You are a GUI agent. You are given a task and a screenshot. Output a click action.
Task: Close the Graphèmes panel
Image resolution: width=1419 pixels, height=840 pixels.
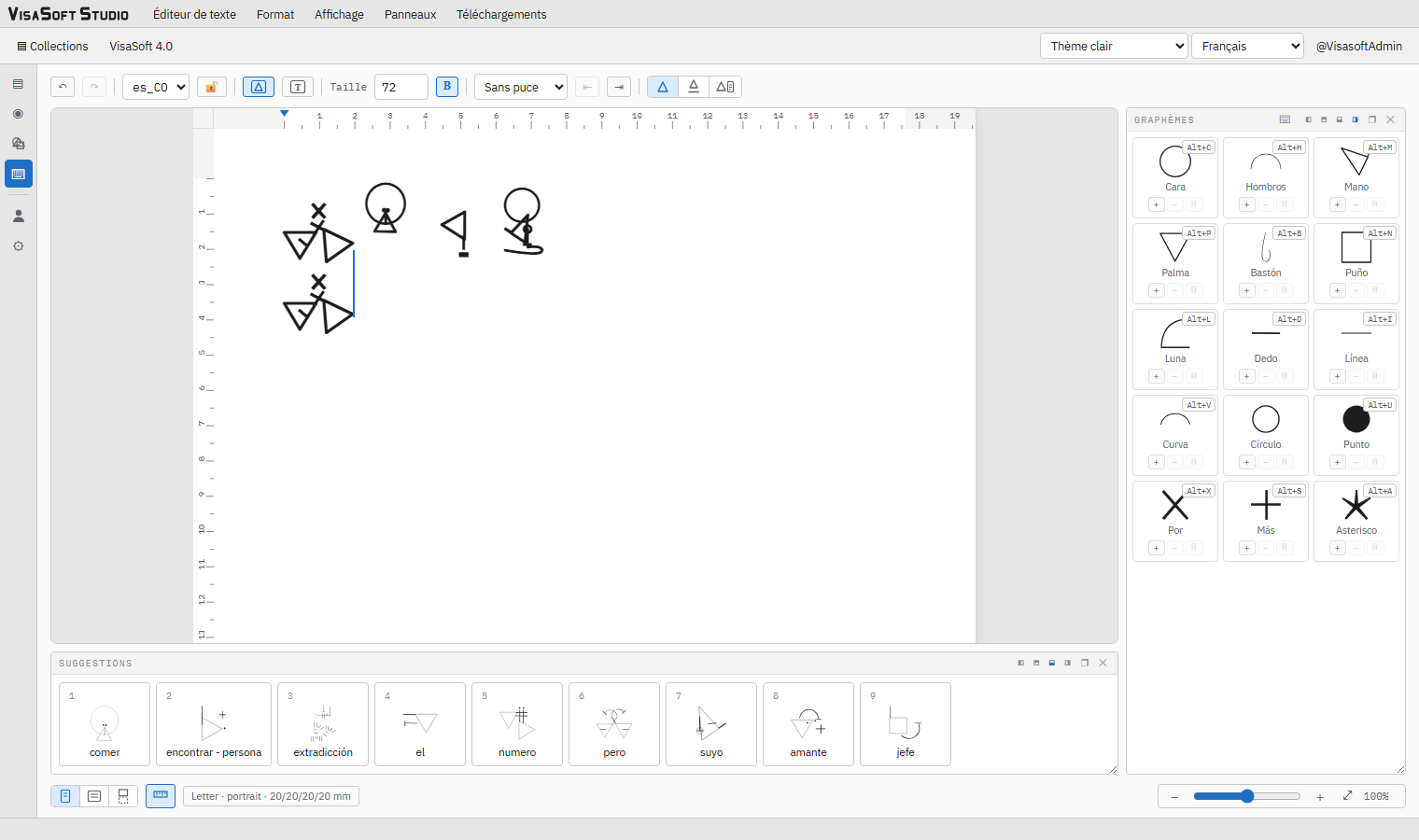tap(1390, 119)
